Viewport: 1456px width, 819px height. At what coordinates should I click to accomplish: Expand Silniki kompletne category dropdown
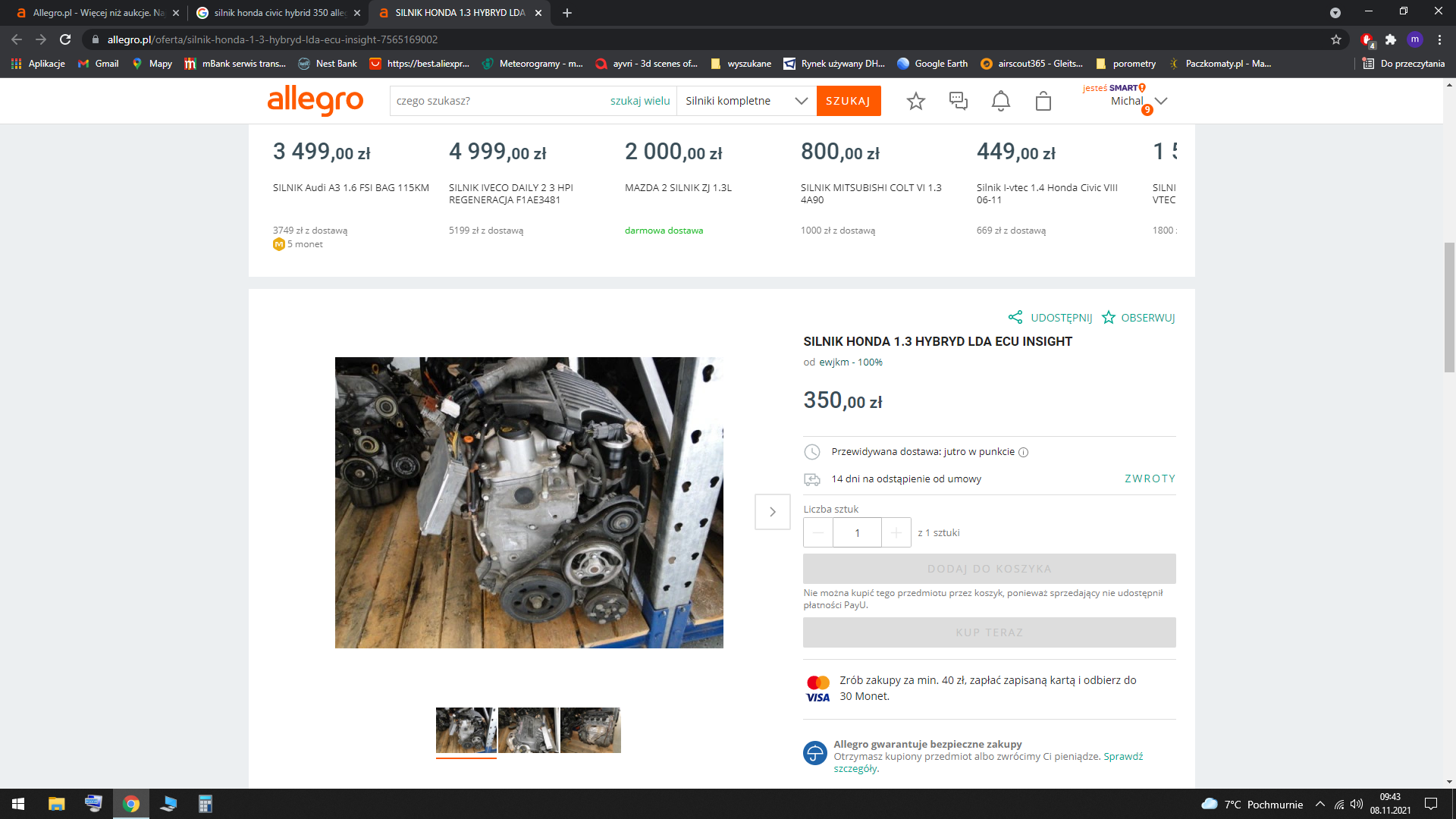pyautogui.click(x=801, y=101)
